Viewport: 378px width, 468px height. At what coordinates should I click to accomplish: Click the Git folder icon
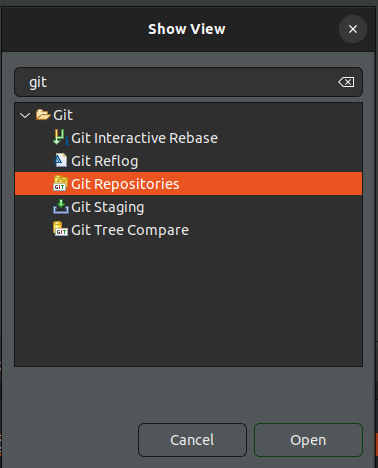[x=43, y=115]
